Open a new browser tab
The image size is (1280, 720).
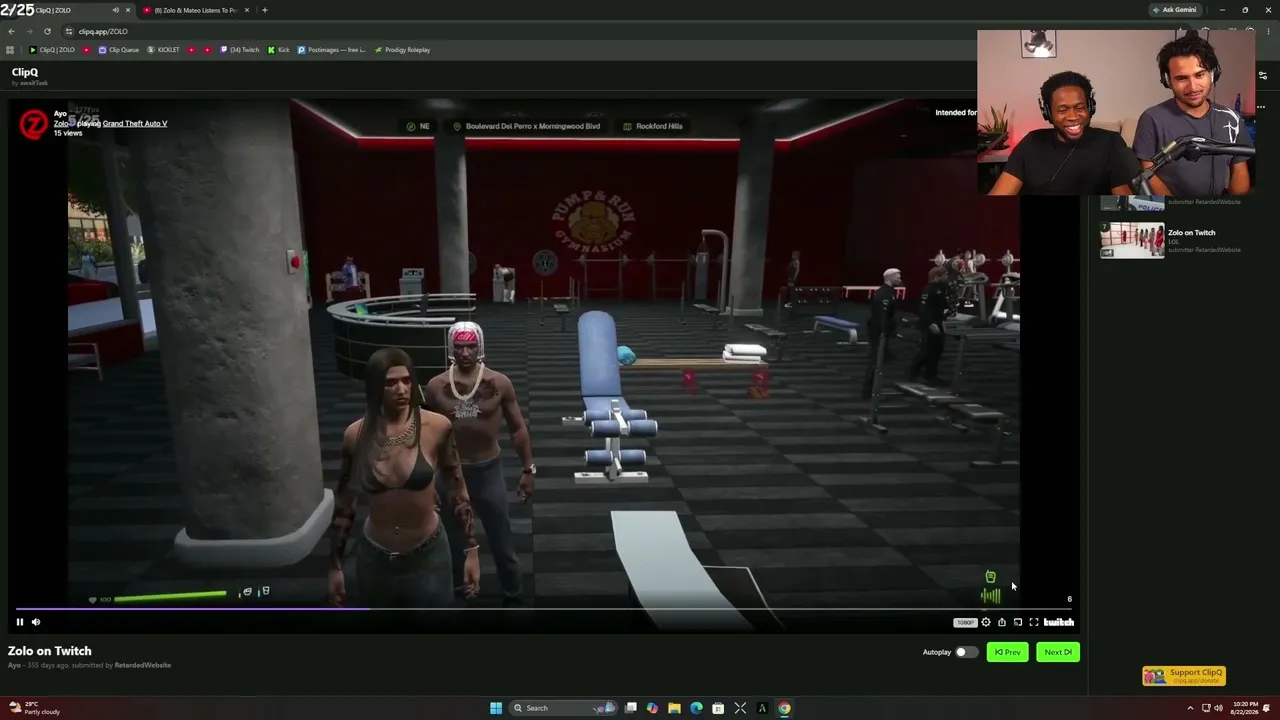pos(264,10)
